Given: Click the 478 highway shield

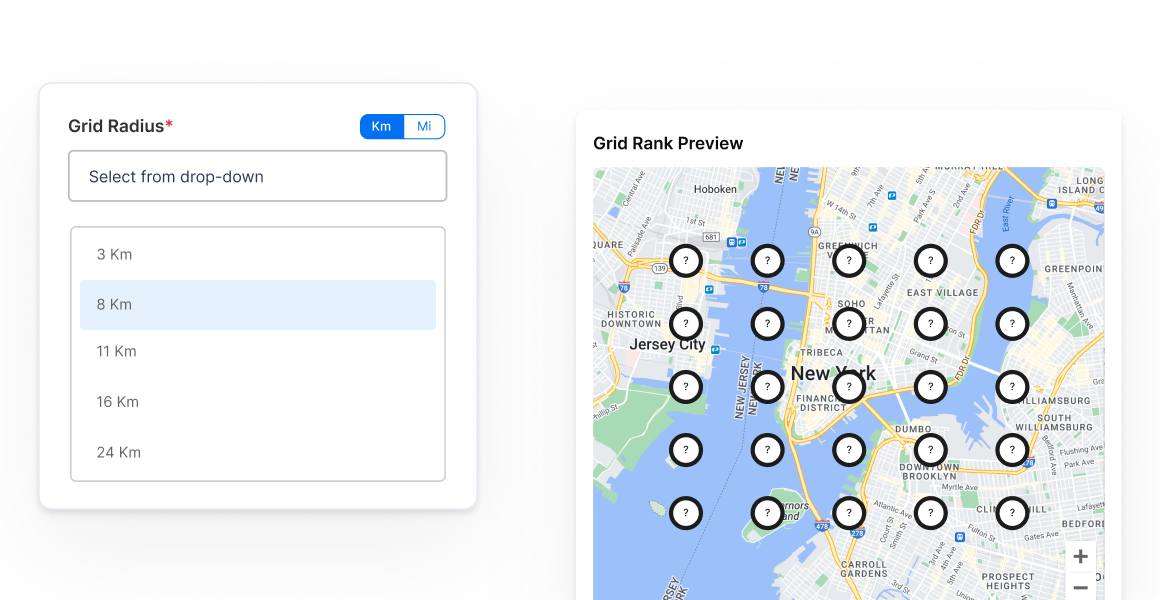Looking at the screenshot, I should (x=822, y=526).
